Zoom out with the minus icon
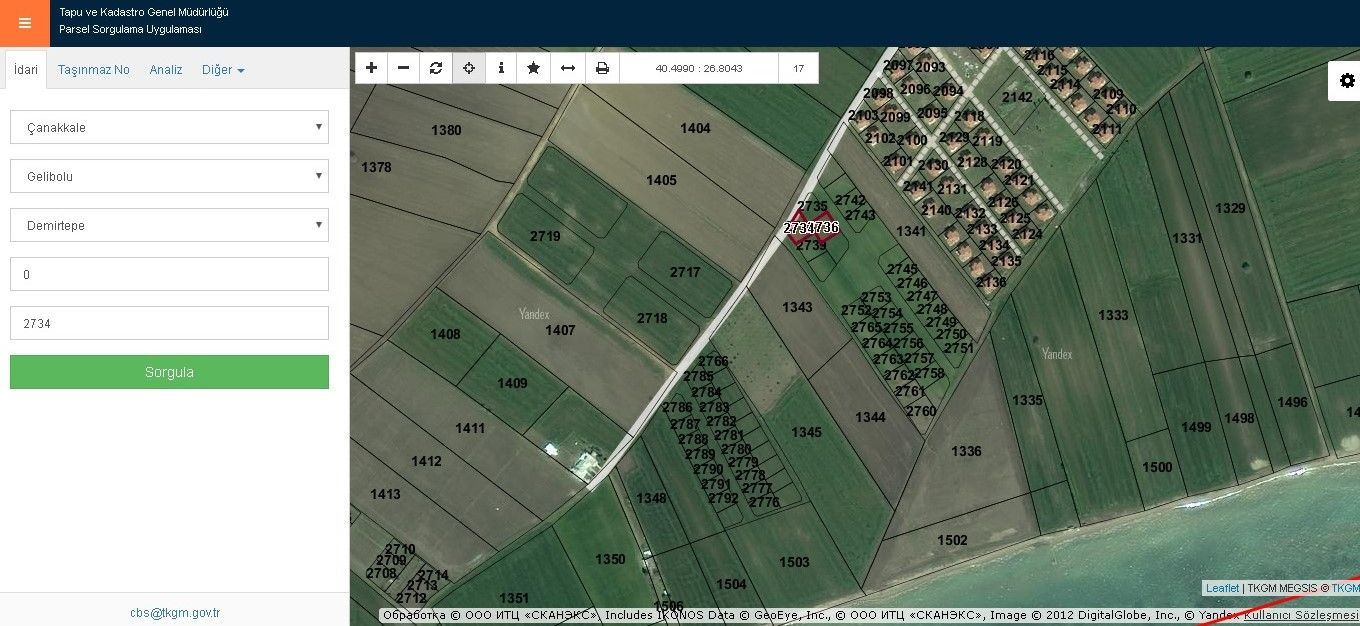This screenshot has width=1360, height=626. (403, 68)
